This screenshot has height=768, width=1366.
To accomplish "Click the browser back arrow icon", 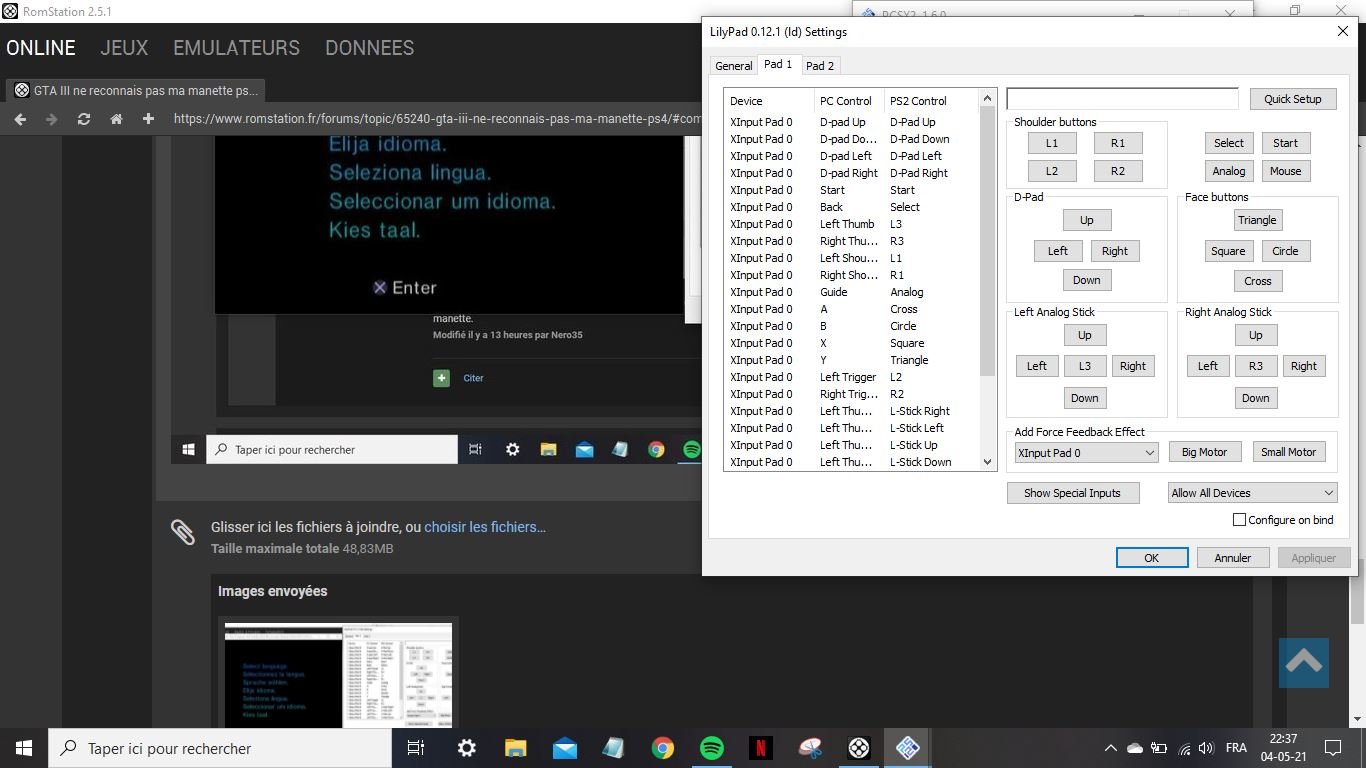I will (x=20, y=119).
